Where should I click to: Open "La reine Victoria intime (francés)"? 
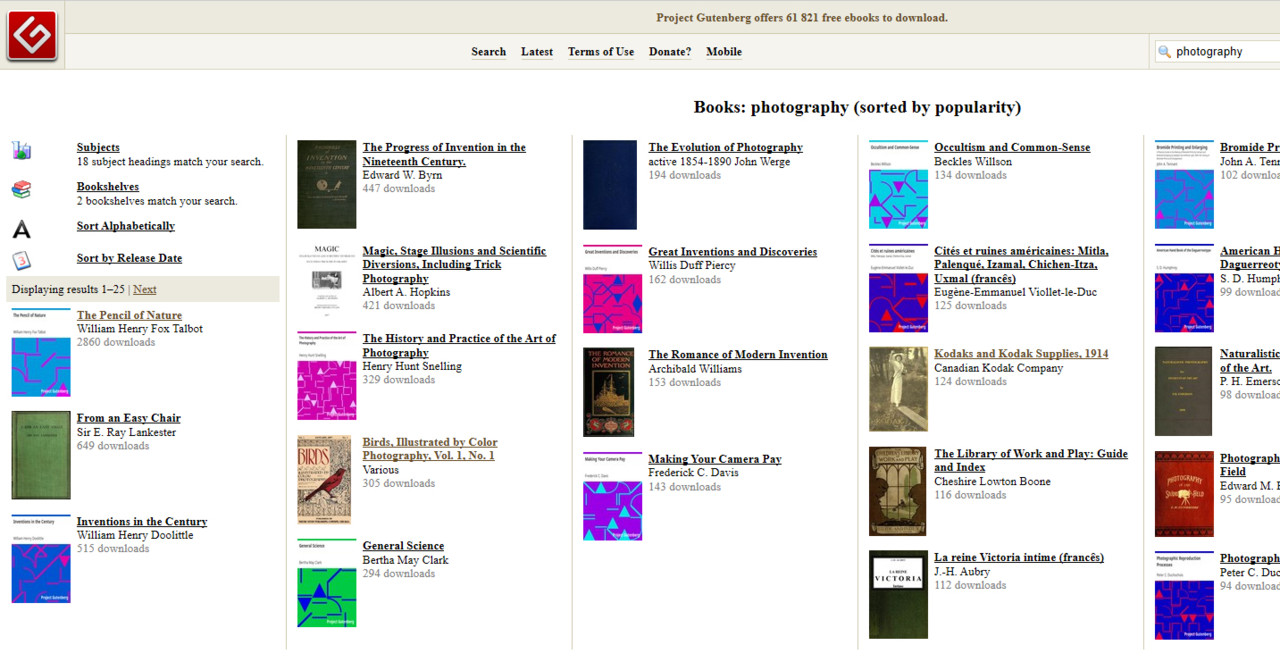coord(1019,557)
